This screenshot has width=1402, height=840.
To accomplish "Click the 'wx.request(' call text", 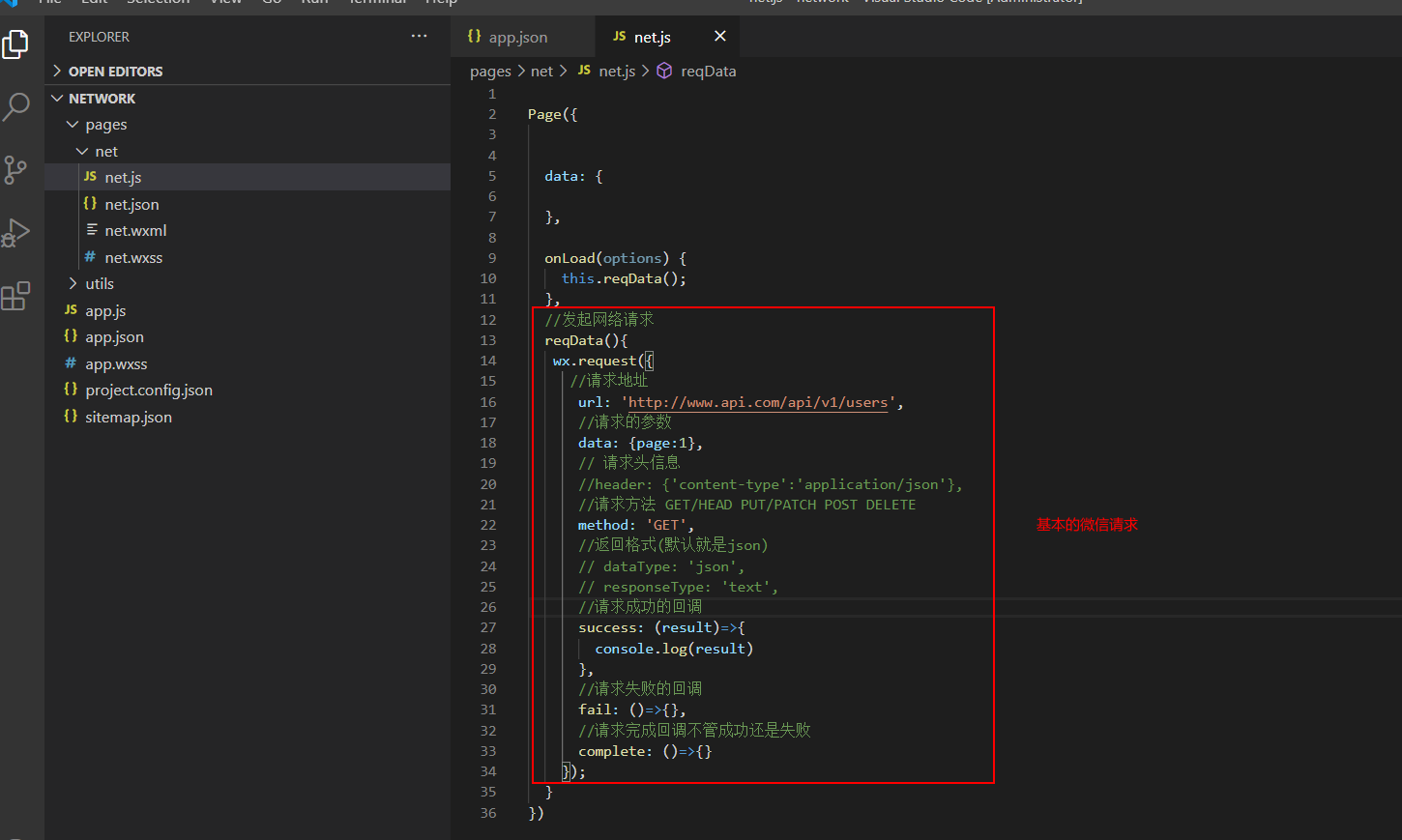I will point(599,362).
